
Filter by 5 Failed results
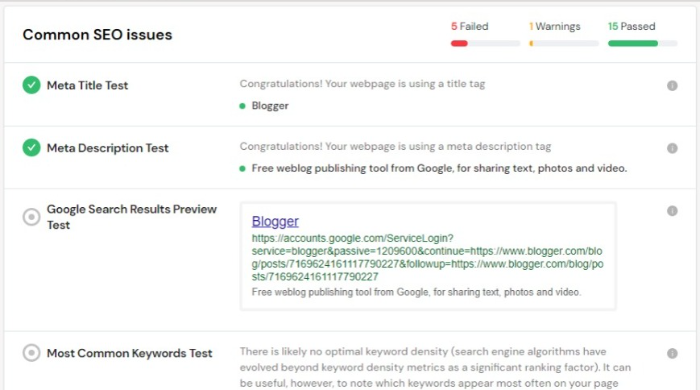click(x=470, y=26)
